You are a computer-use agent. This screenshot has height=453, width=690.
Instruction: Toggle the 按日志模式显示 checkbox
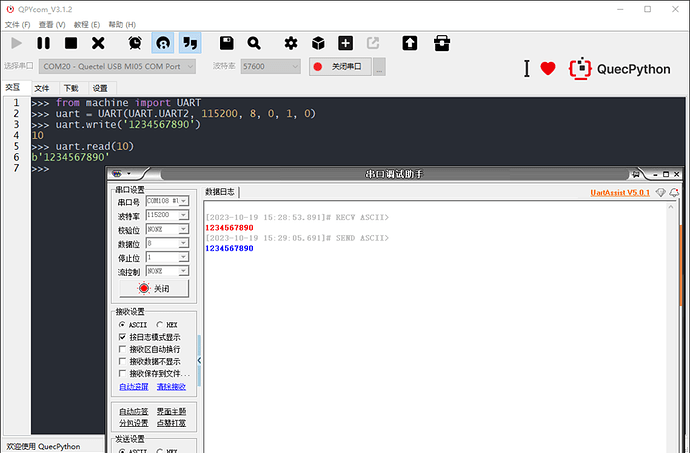tap(122, 337)
